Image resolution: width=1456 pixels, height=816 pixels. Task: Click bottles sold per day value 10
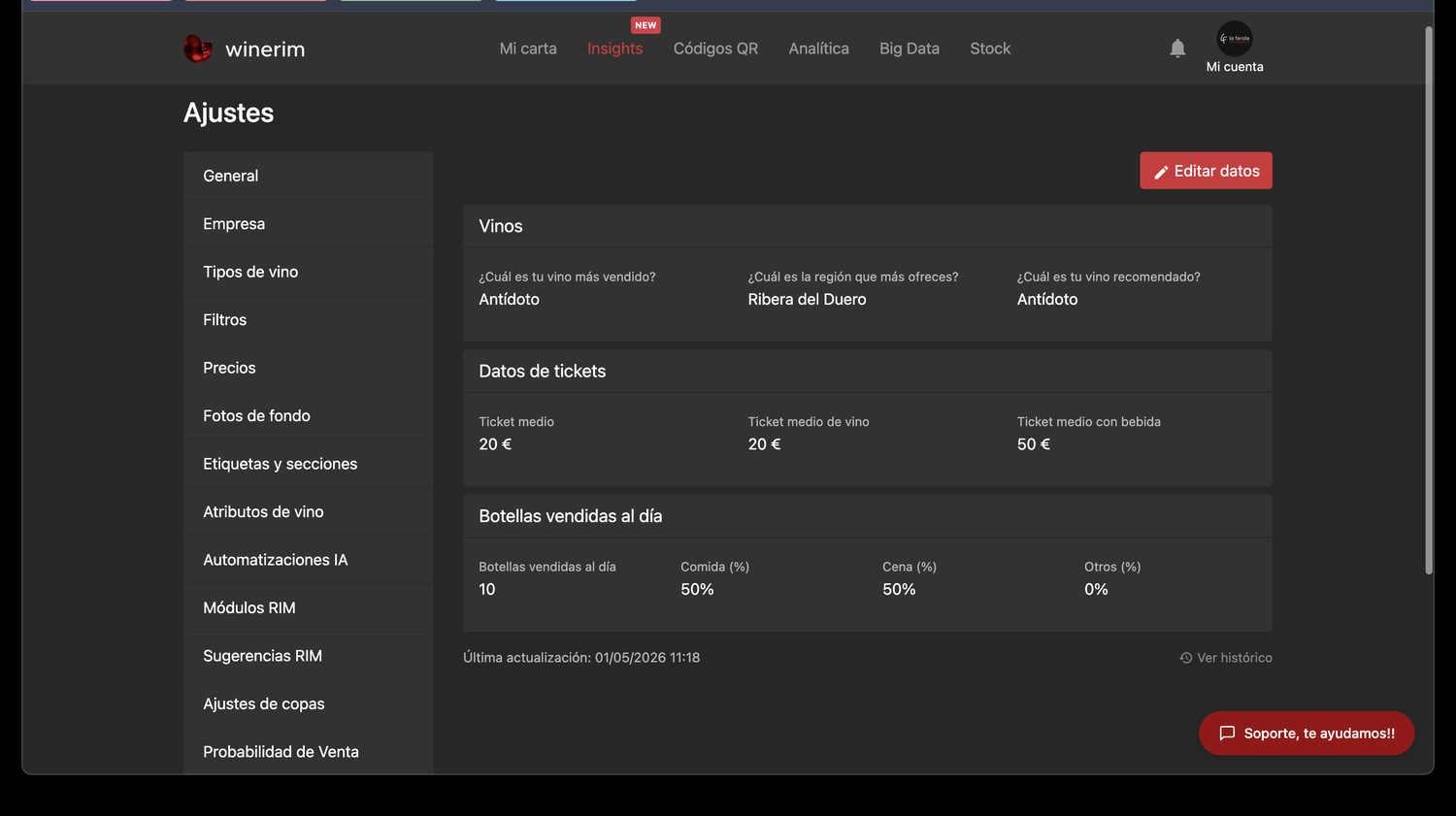487,590
